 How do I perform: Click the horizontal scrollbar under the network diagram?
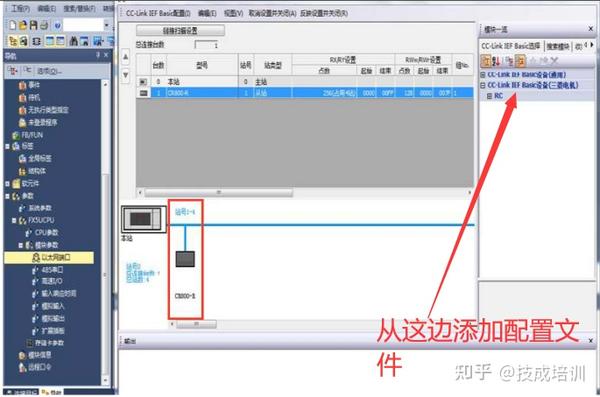(195, 324)
